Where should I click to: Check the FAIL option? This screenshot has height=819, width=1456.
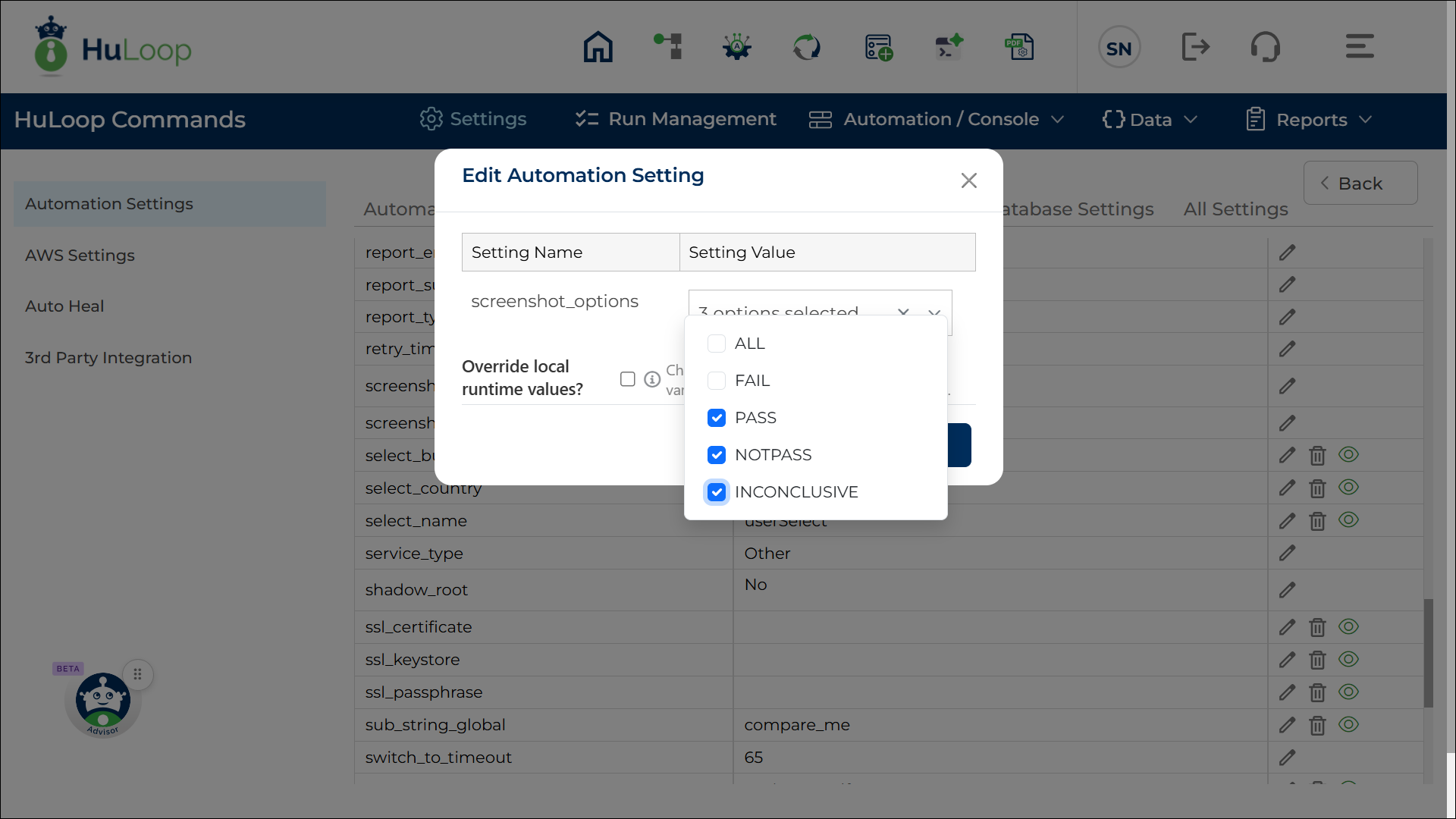point(717,381)
